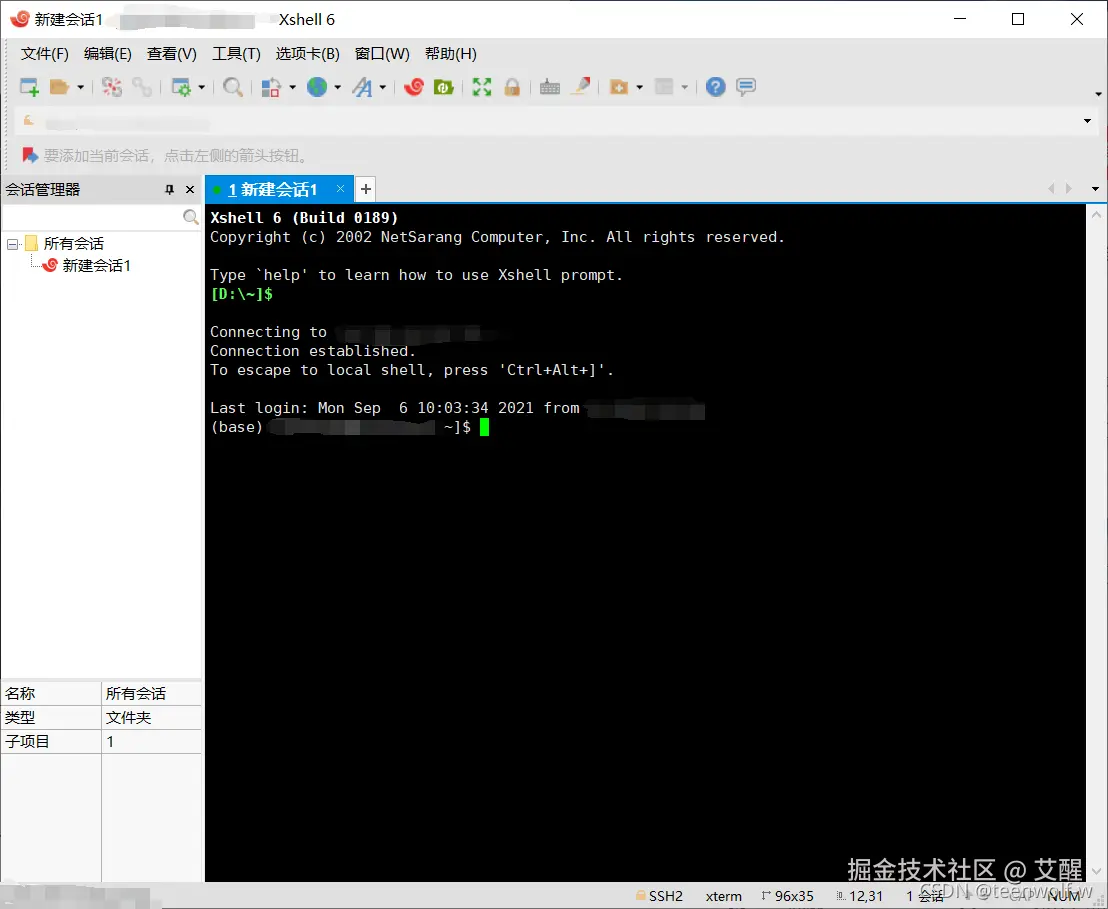
Task: Close the 会话管理器 panel
Action: [x=189, y=189]
